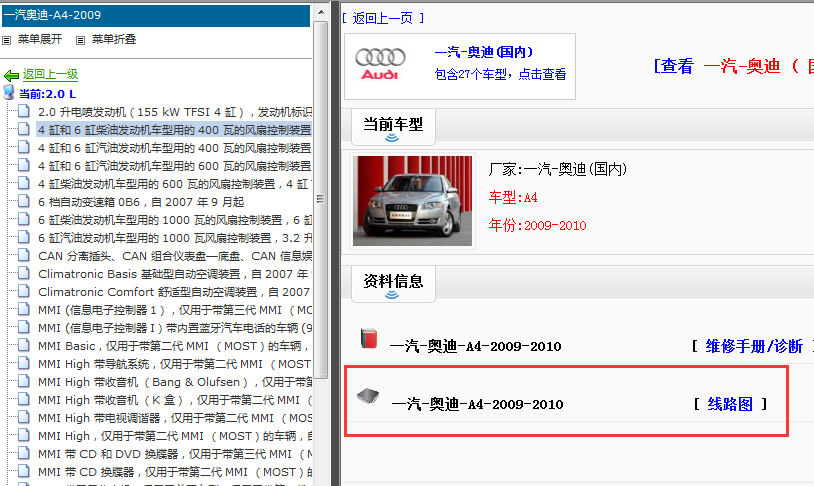814x486 pixels.
Task: Open MMI High 带收音机 (K 盒) entry
Action: point(174,400)
